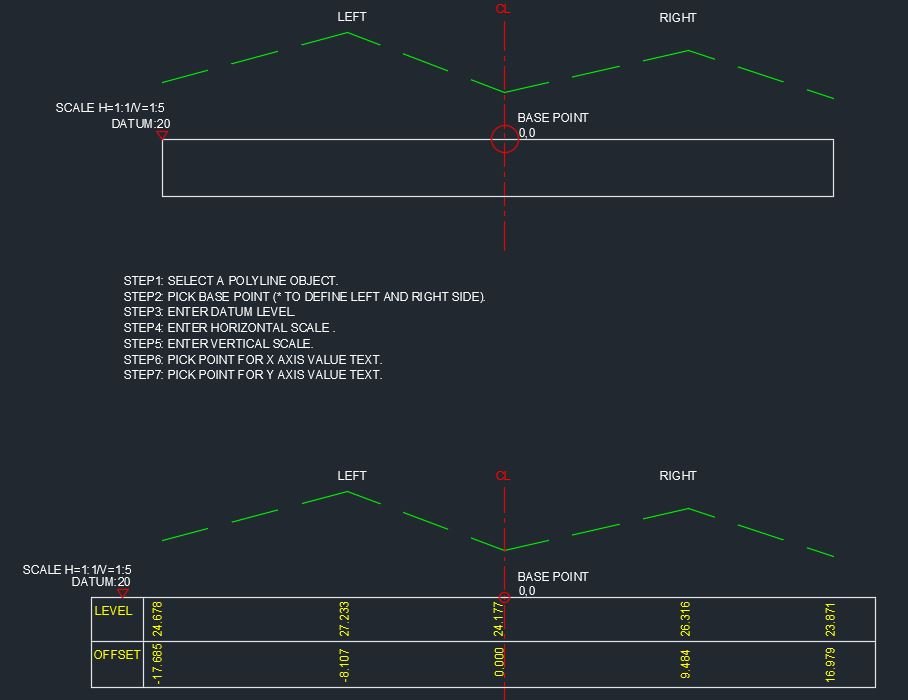Select the RIGHT label in the lower section
The height and width of the screenshot is (700, 908).
coord(678,476)
